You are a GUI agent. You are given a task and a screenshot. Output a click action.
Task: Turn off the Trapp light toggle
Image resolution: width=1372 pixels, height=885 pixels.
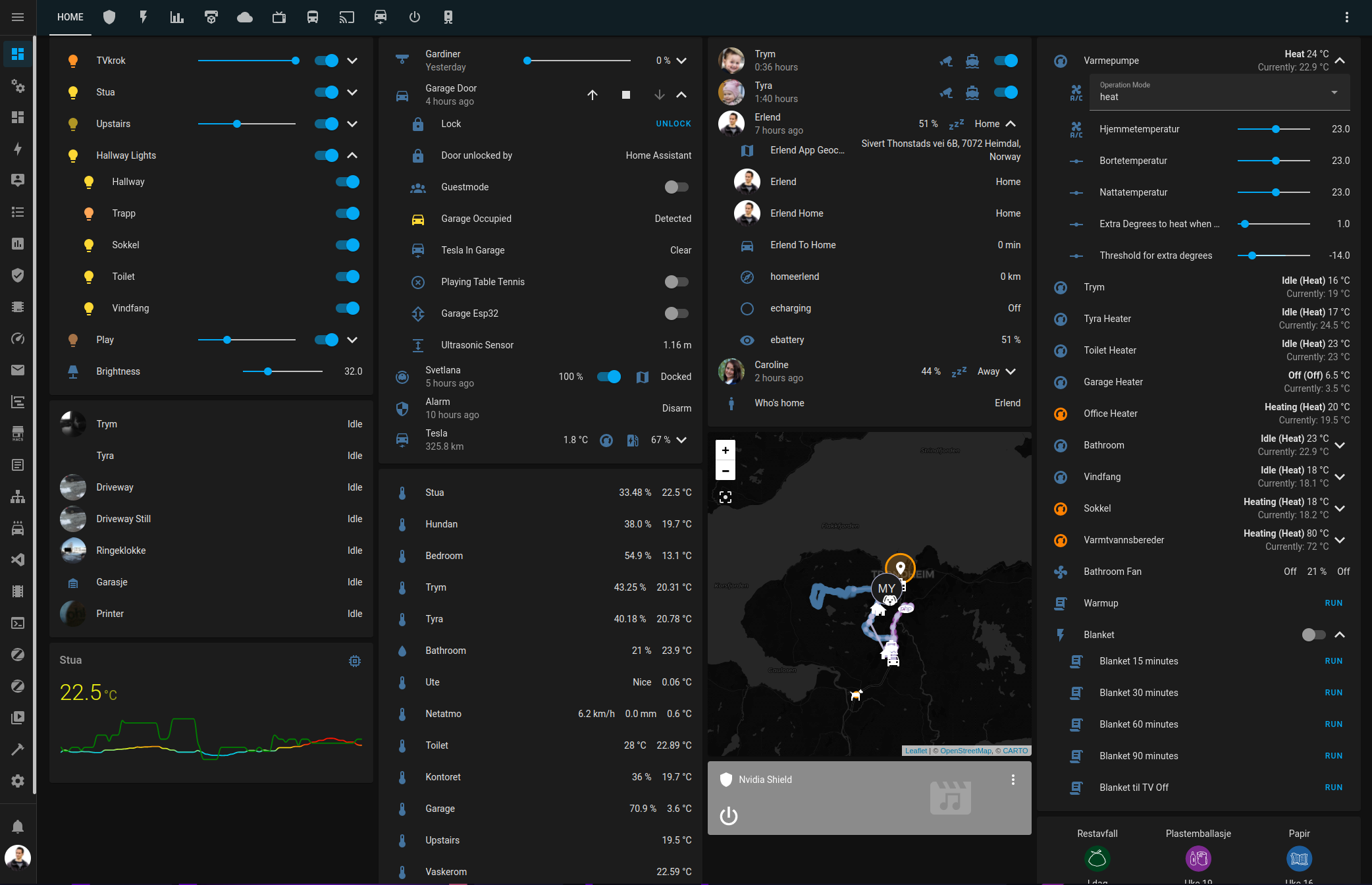pos(347,213)
